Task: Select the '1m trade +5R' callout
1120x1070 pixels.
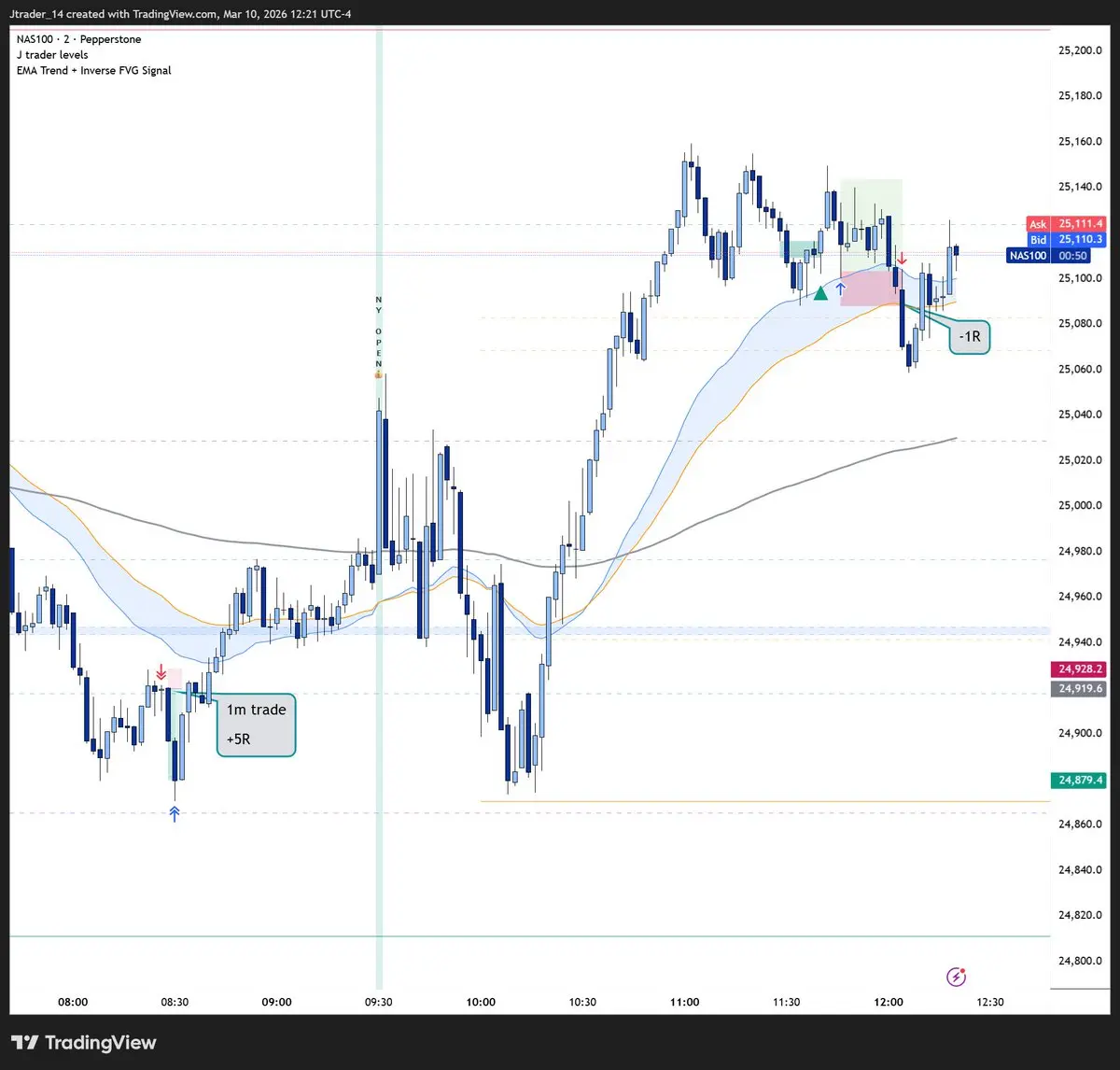Action: (x=257, y=725)
